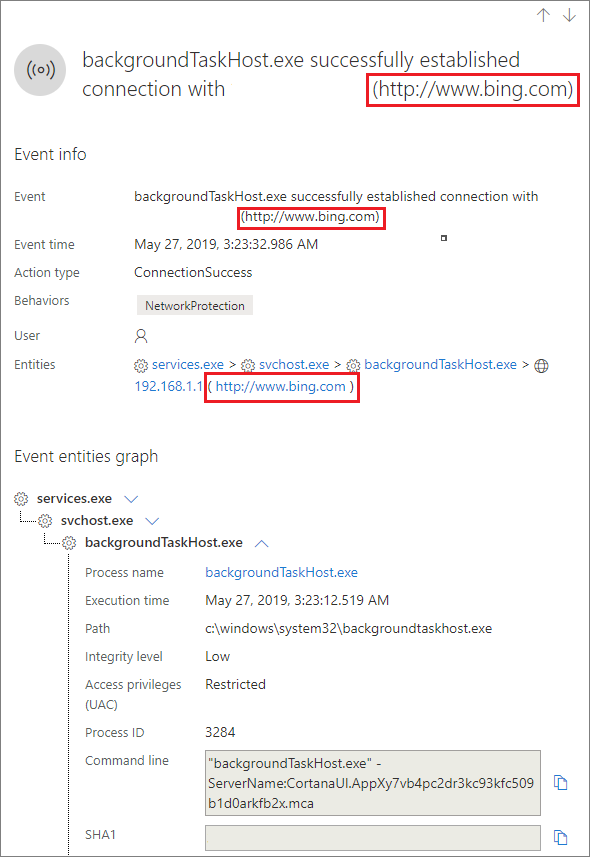Go to next event with down arrow
This screenshot has height=857, width=590.
point(569,15)
